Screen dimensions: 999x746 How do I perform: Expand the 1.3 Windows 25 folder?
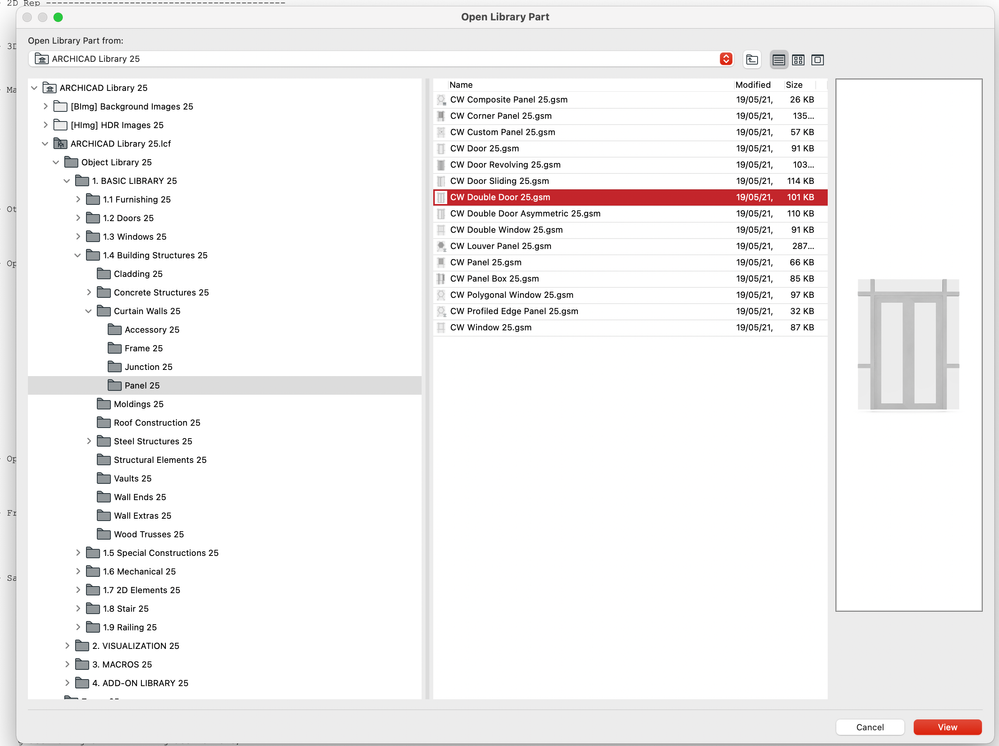coord(78,236)
